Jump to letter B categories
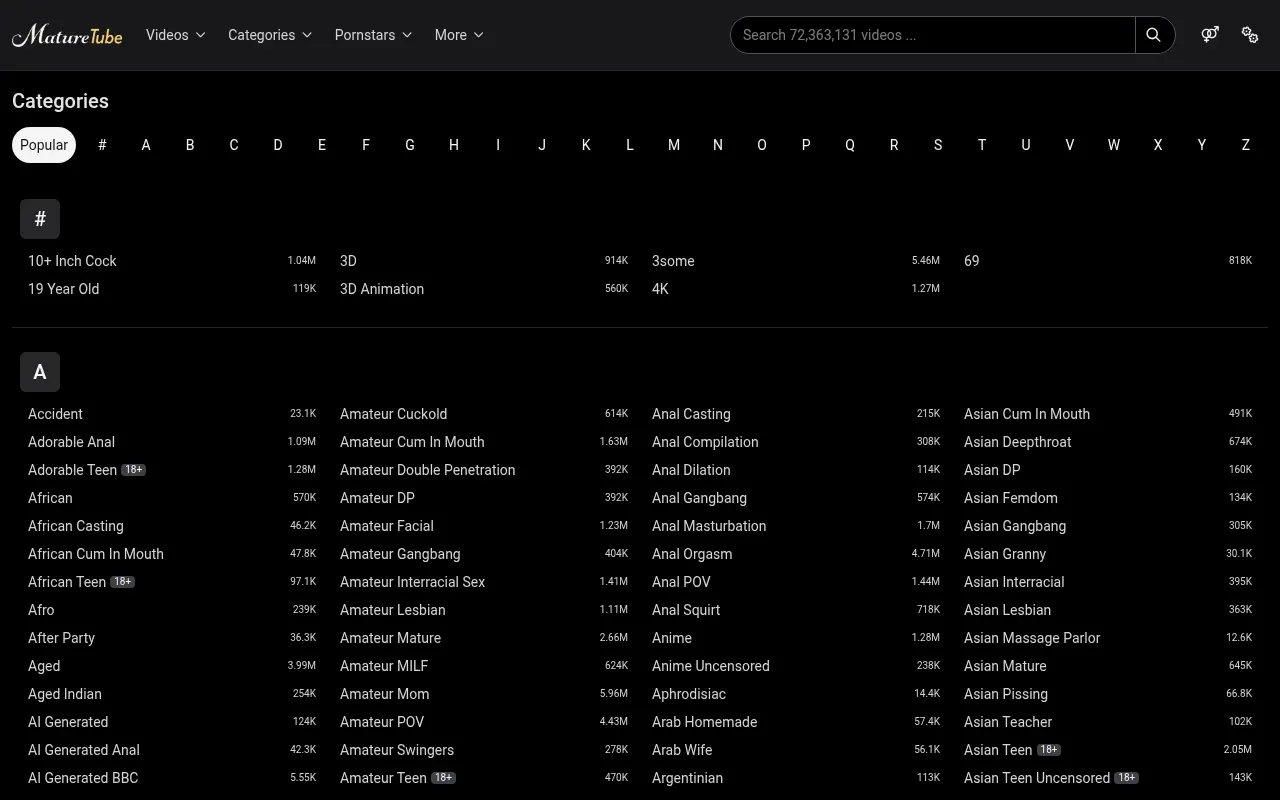Screen dimensions: 1280x800 [x=190, y=145]
